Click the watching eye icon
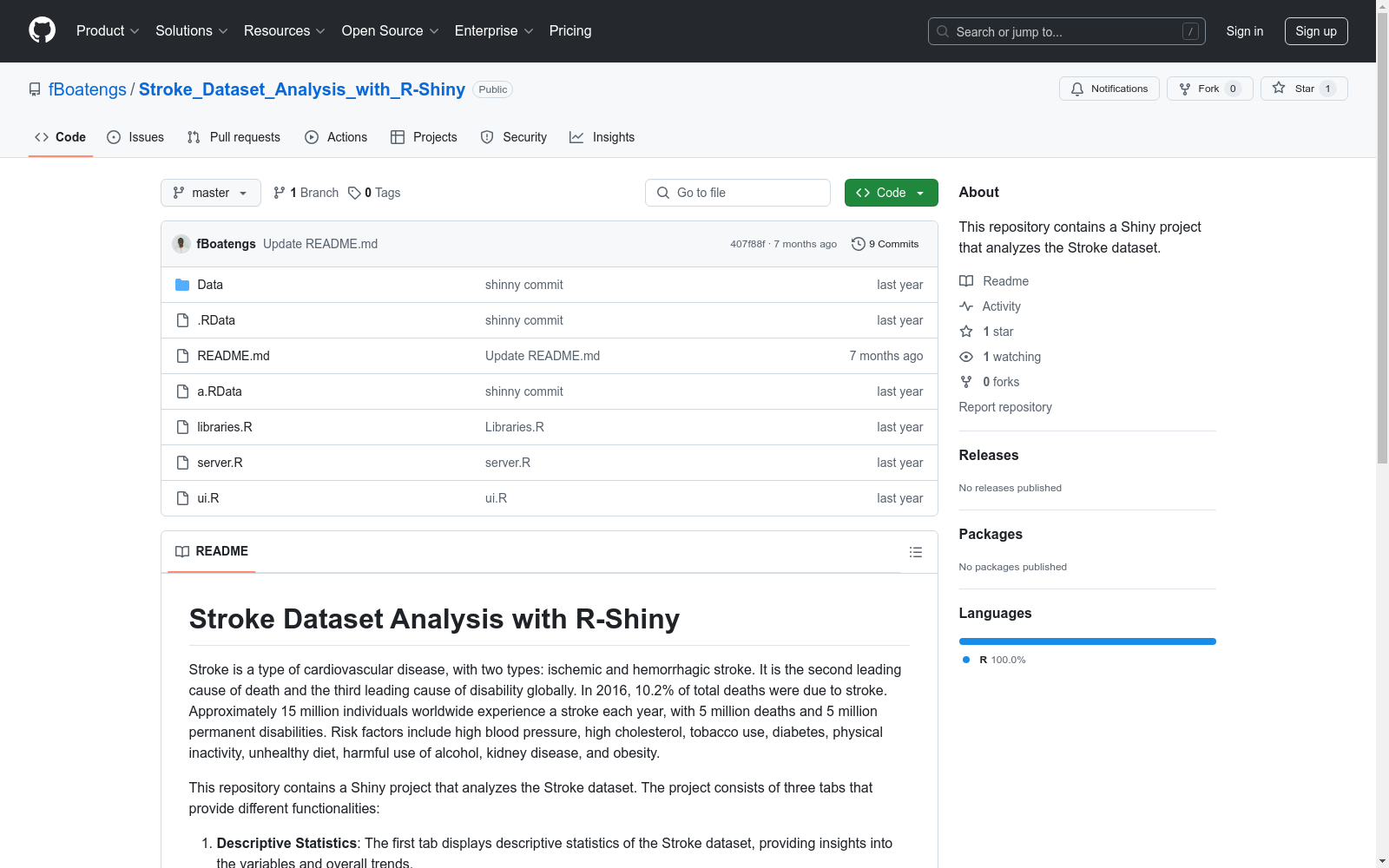The height and width of the screenshot is (868, 1389). [966, 357]
